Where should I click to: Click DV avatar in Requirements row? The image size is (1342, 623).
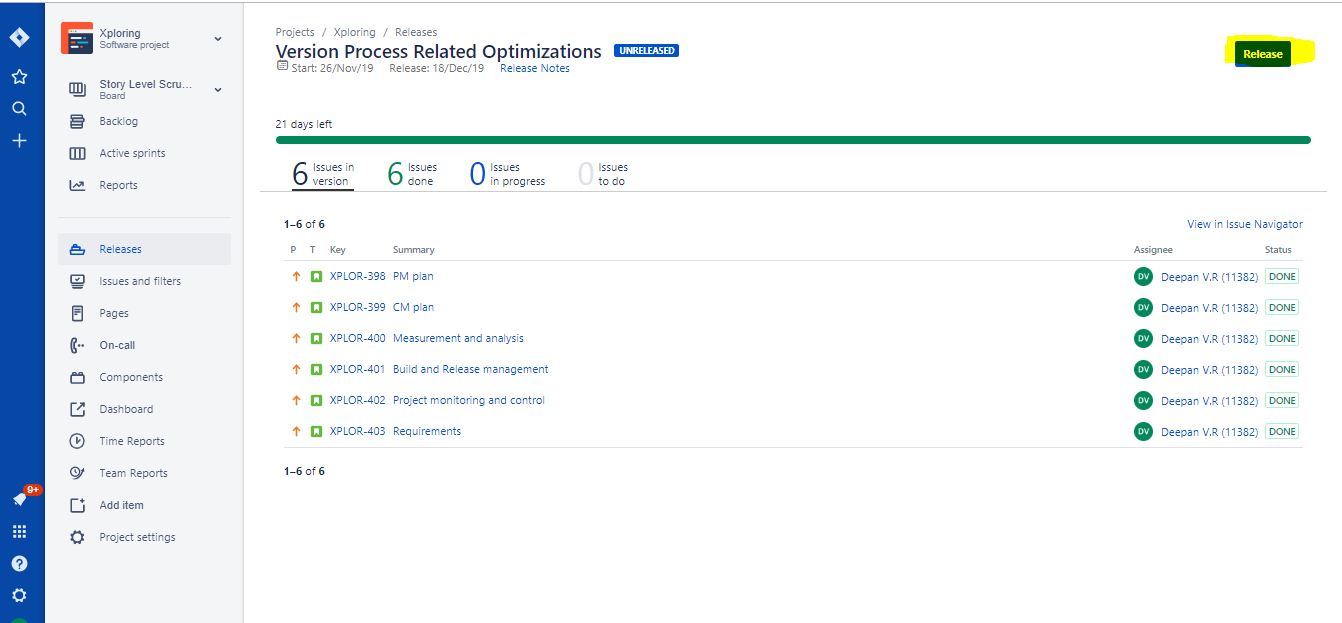[1143, 432]
